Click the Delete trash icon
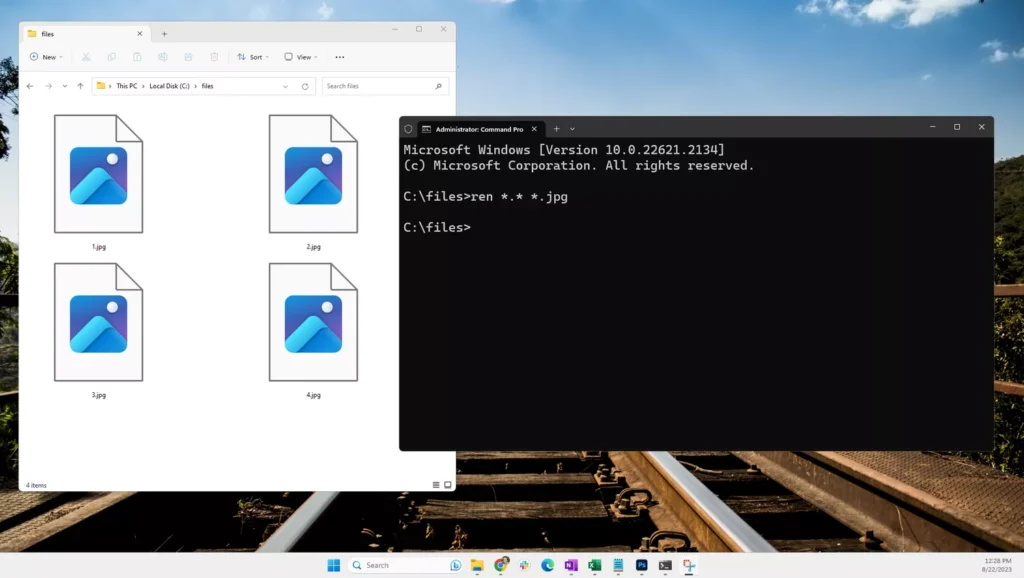The height and width of the screenshot is (578, 1024). coord(214,57)
